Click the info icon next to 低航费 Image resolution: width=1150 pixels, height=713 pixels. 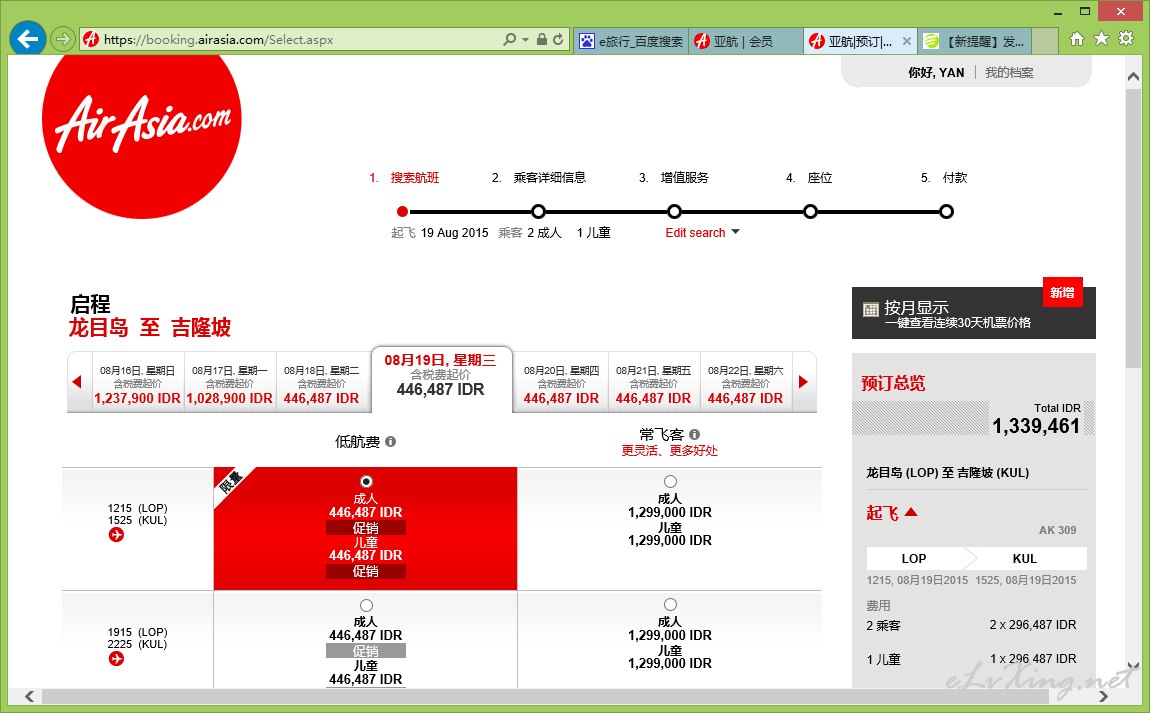[x=390, y=442]
